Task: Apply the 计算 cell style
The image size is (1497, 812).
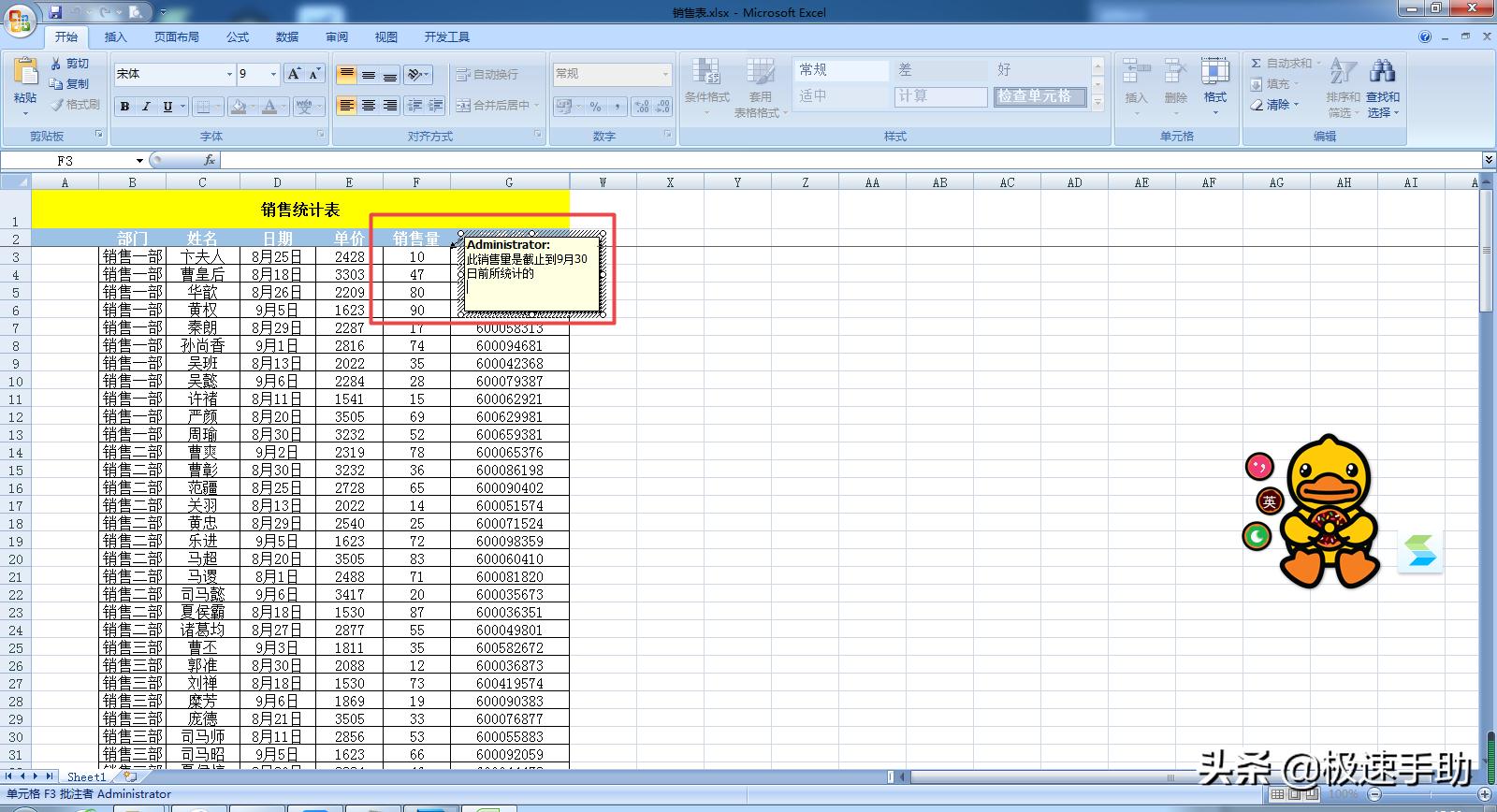Action: [940, 96]
